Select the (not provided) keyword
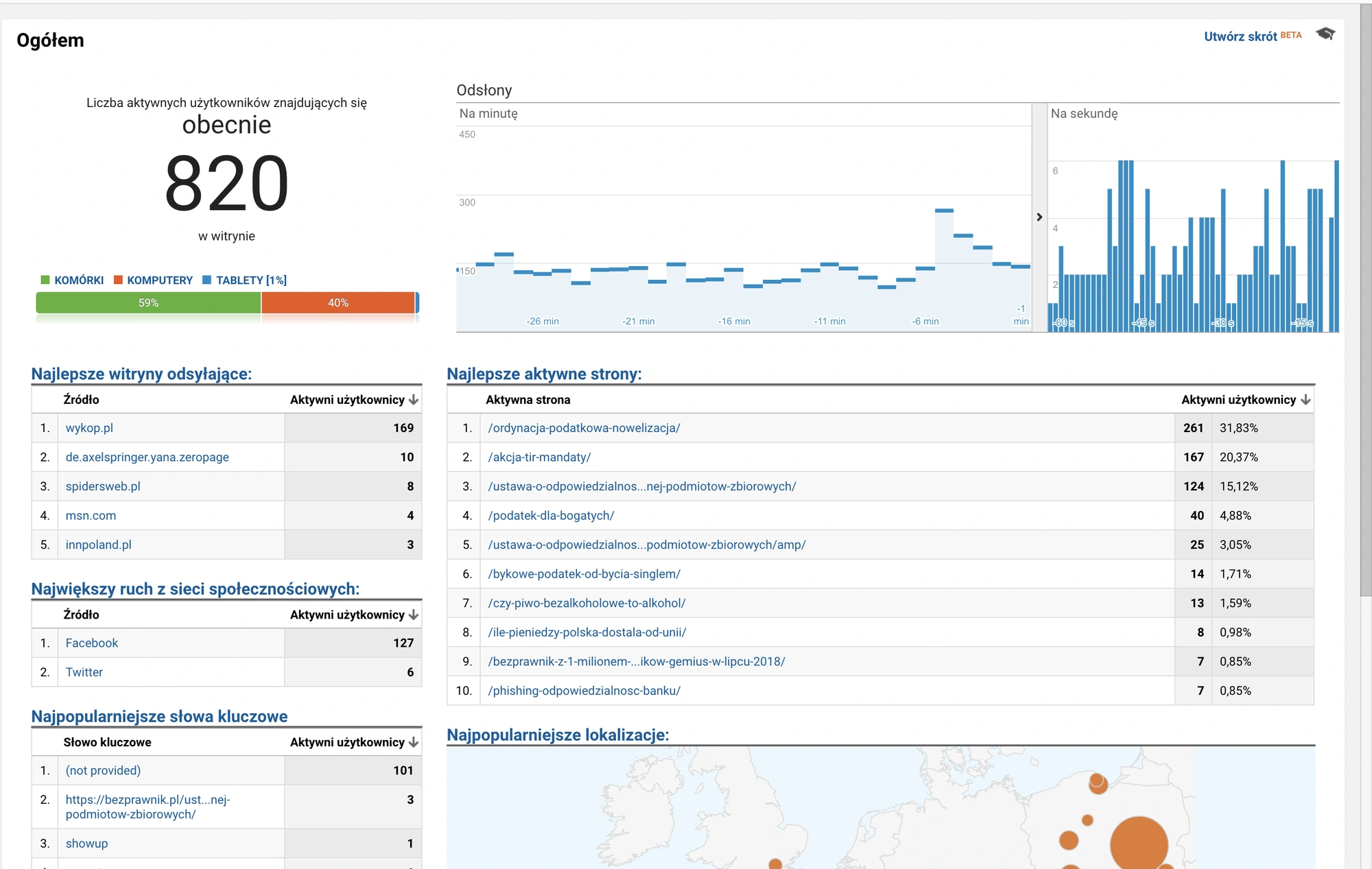Screen dimensions: 1372x869 tap(103, 771)
